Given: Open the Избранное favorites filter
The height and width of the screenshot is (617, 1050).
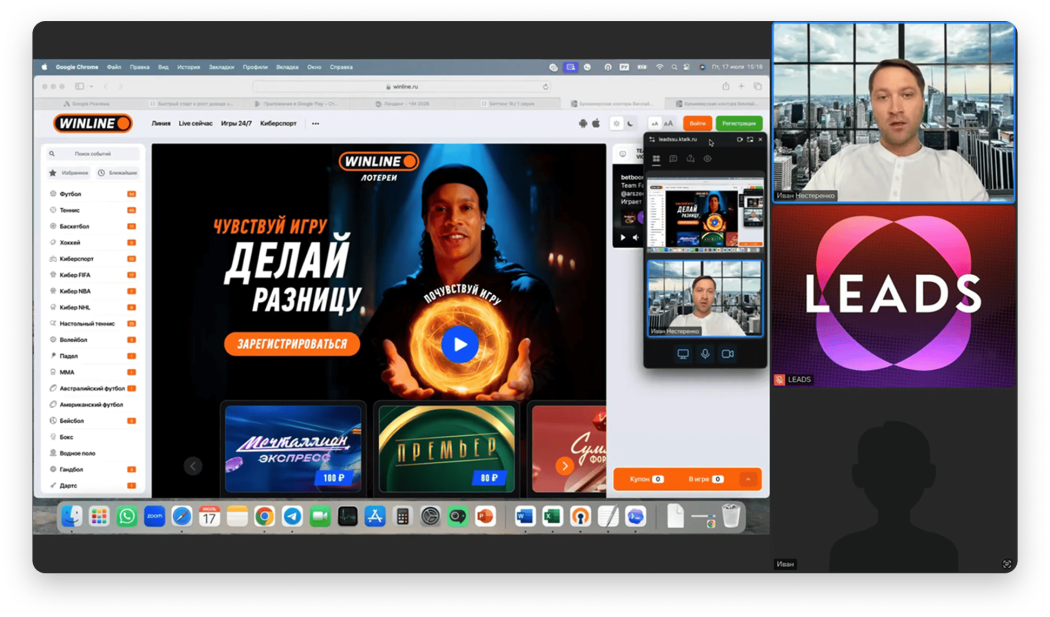Looking at the screenshot, I should 69,173.
